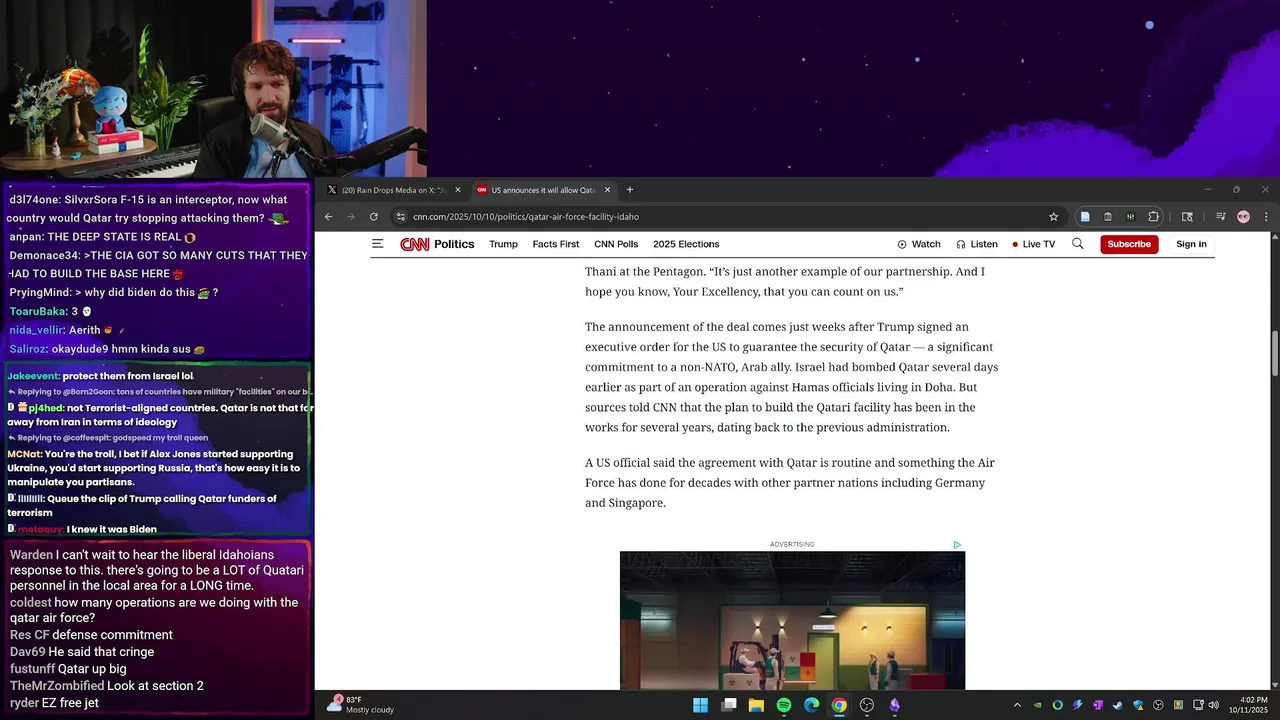Click the browser forward arrow
This screenshot has height=720, width=1280.
point(351,217)
